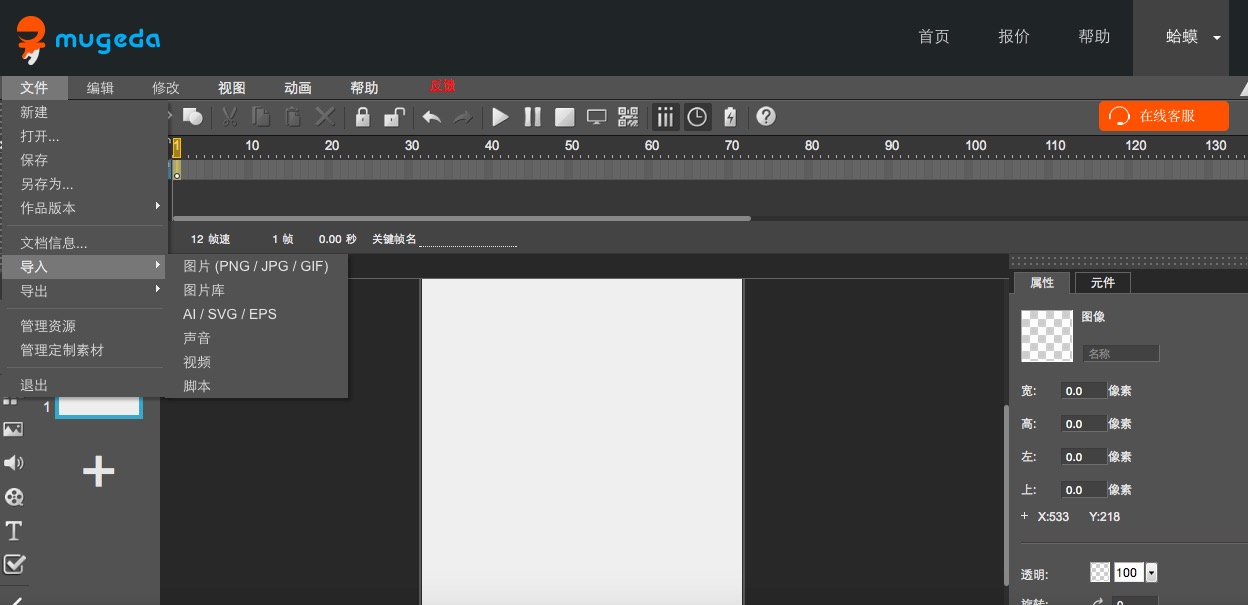Expand the 作品版本 submenu
Viewport: 1248px width, 605px height.
tap(84, 208)
